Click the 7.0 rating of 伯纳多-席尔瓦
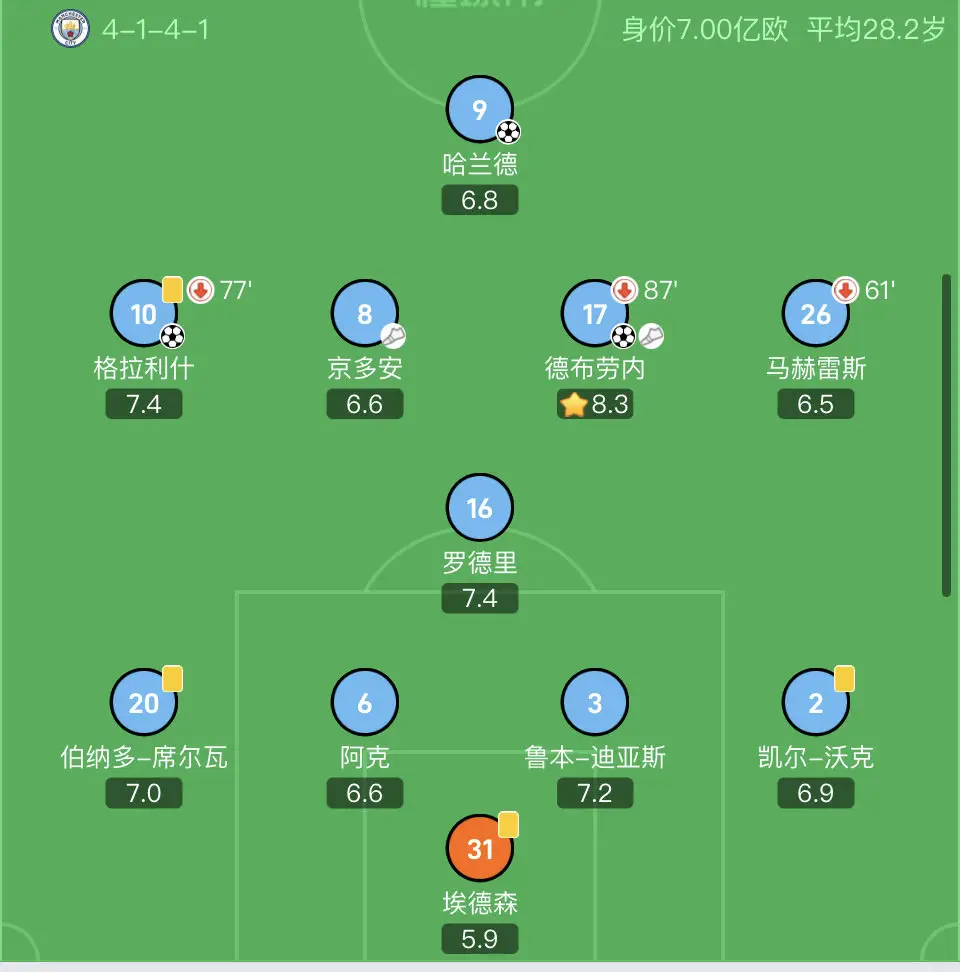 (144, 793)
